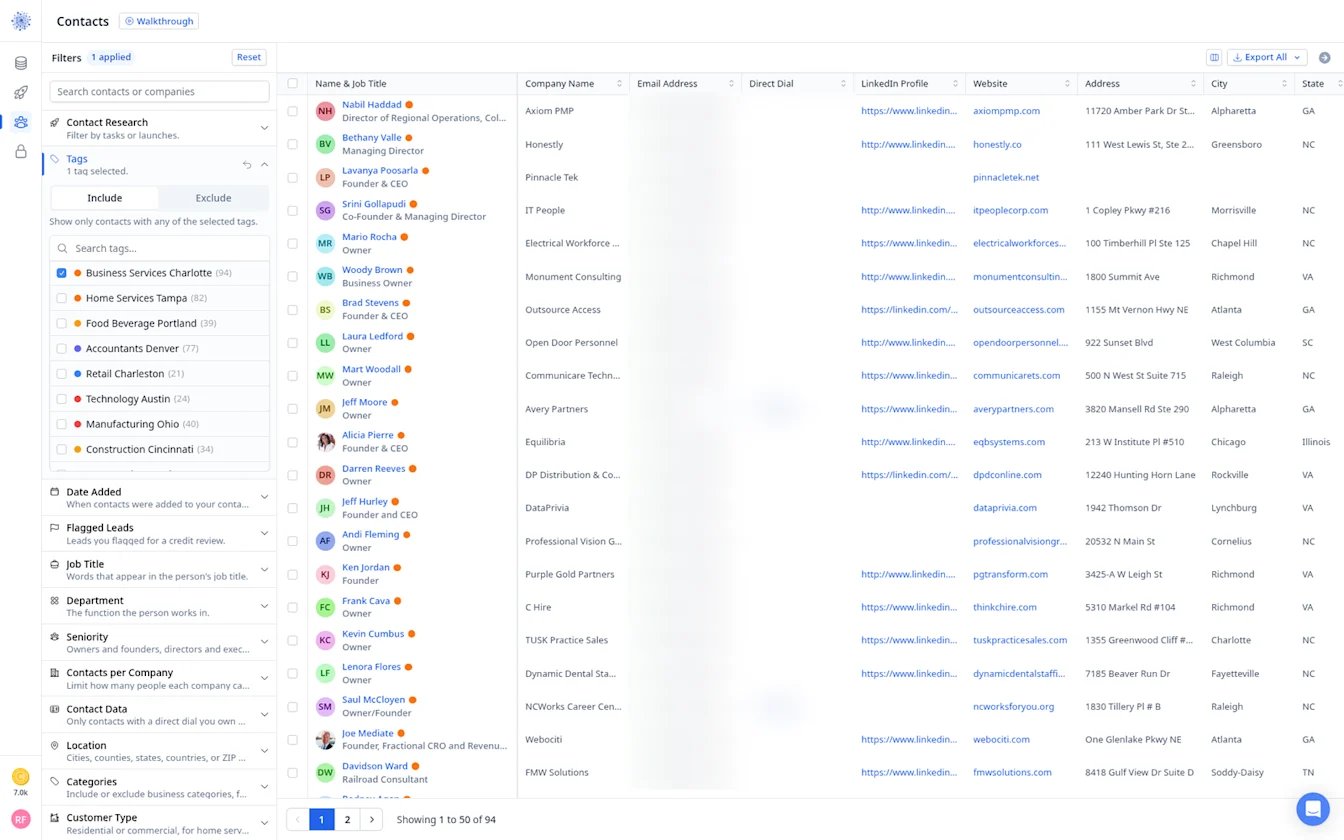Start the Walkthrough

(159, 21)
